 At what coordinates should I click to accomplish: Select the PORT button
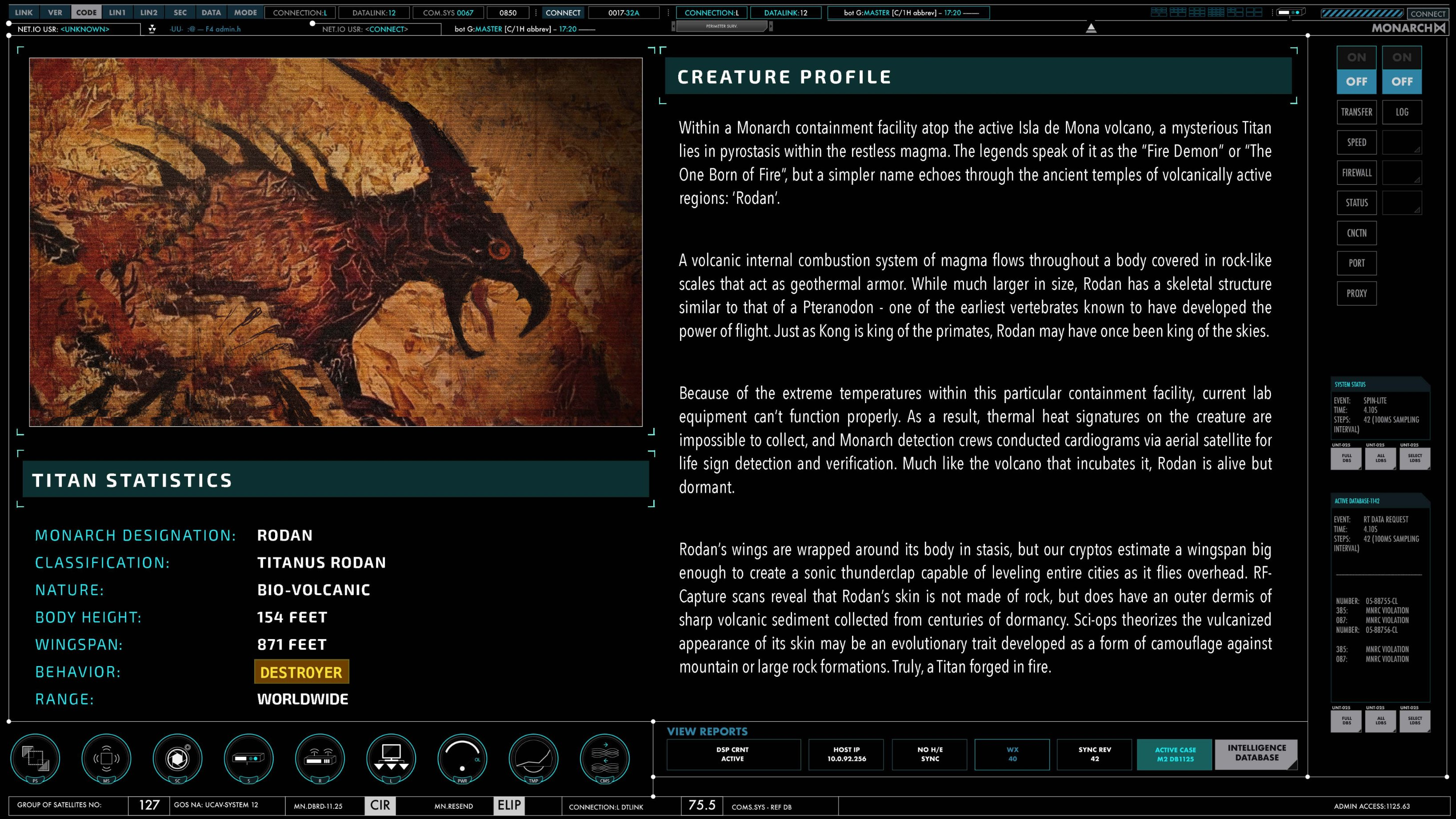pyautogui.click(x=1356, y=264)
